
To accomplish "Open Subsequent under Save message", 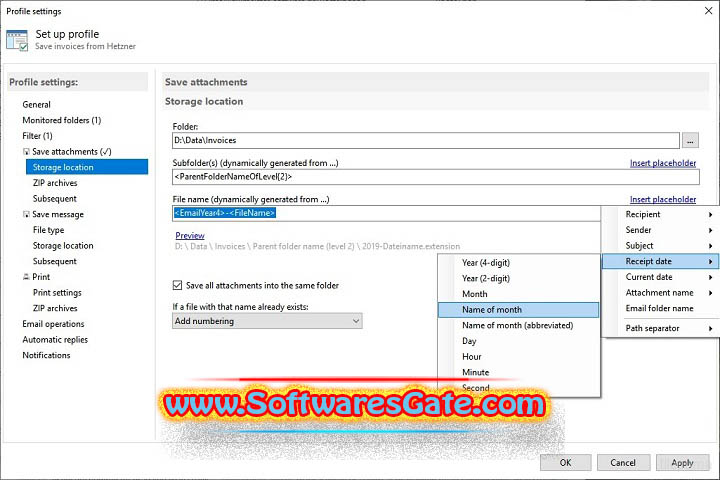I will (55, 261).
